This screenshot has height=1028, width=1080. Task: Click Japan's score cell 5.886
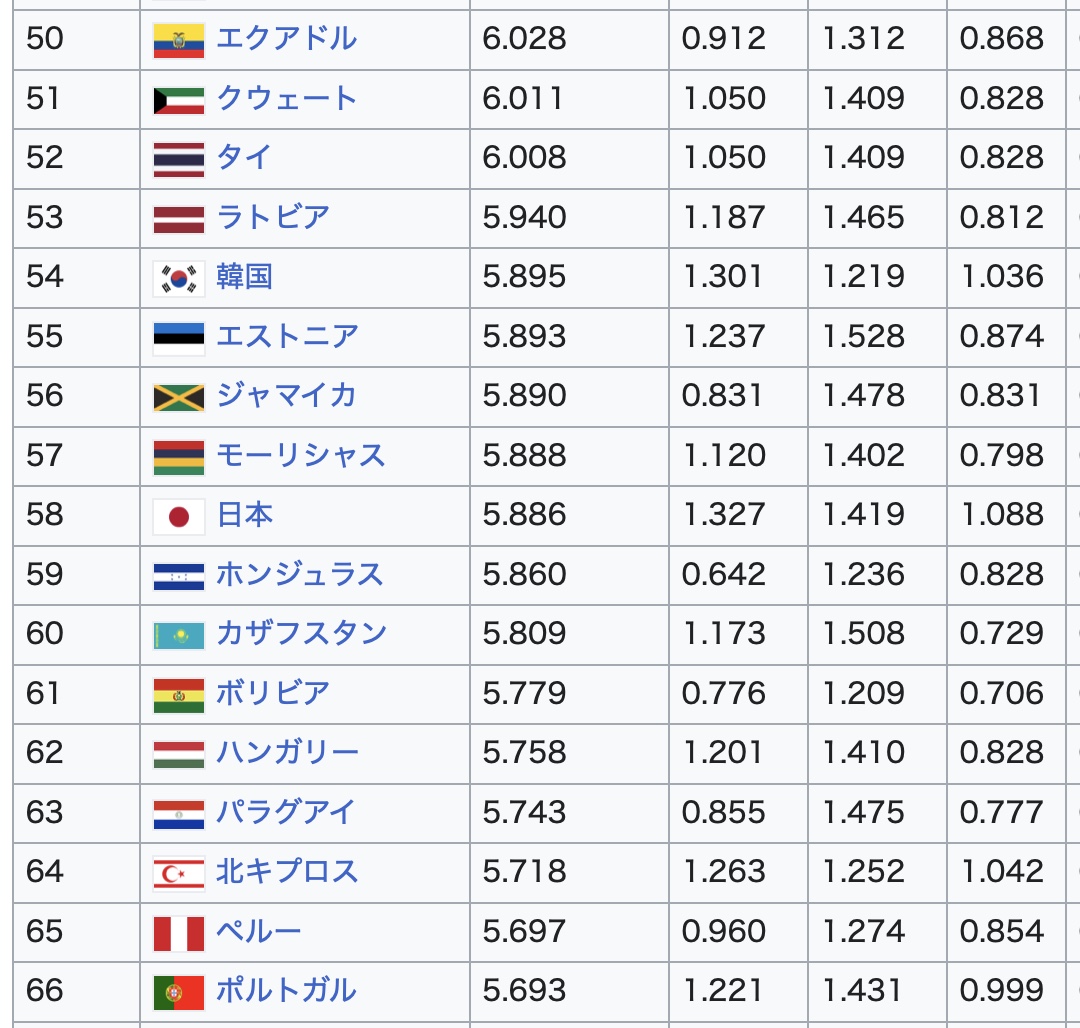[524, 515]
